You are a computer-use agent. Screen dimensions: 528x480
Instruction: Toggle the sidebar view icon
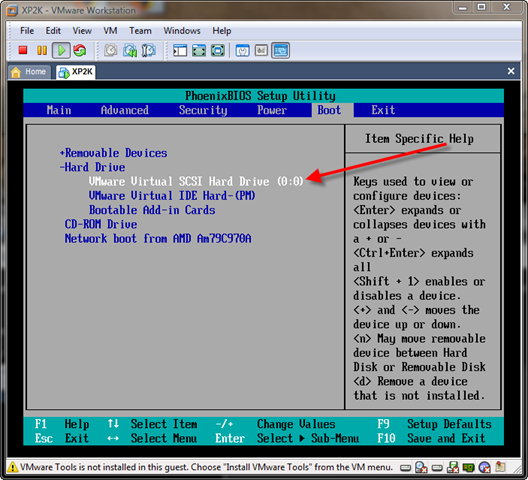pos(180,51)
